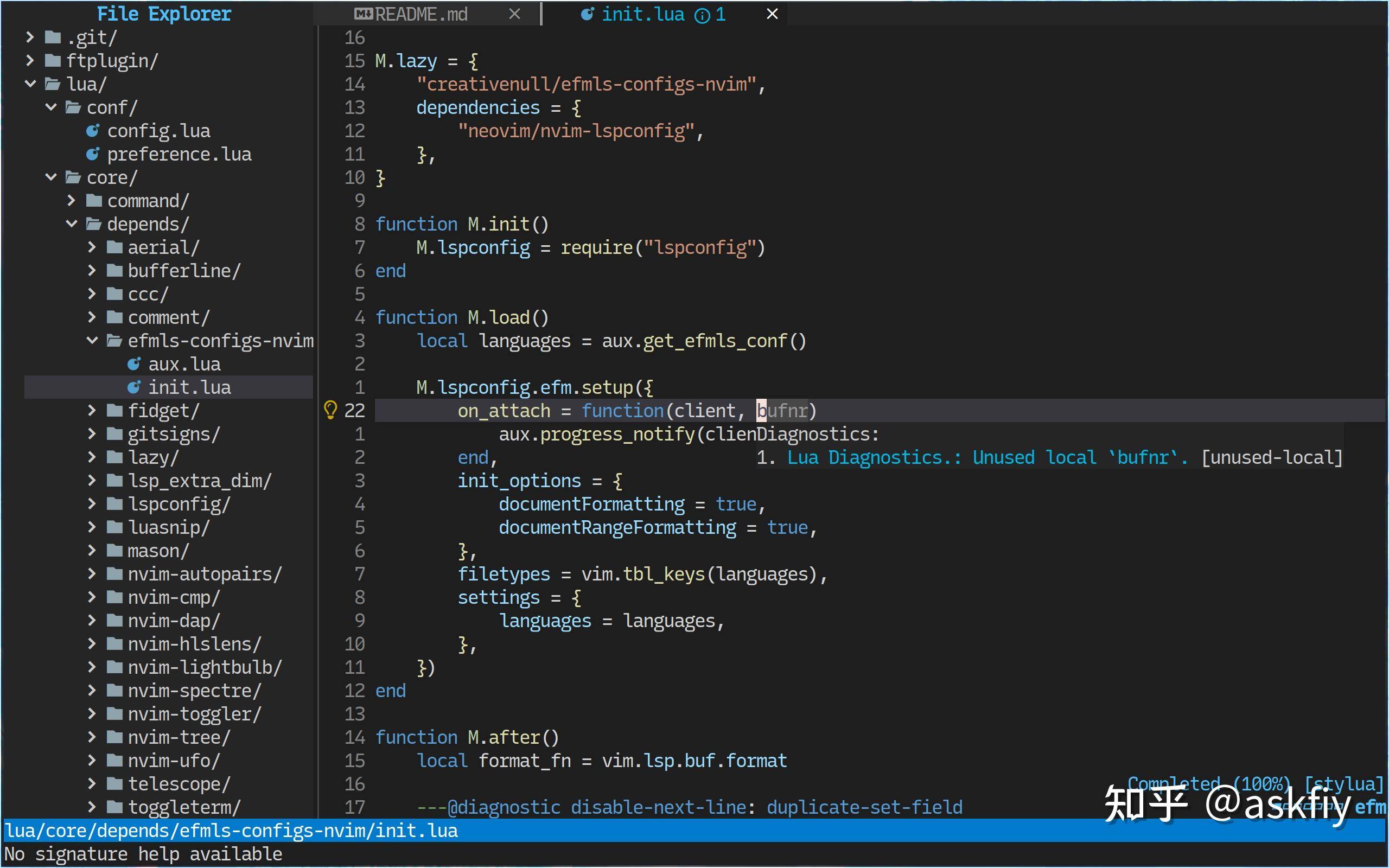This screenshot has width=1389, height=868.
Task: Click the conf folder icon
Action: [73, 107]
